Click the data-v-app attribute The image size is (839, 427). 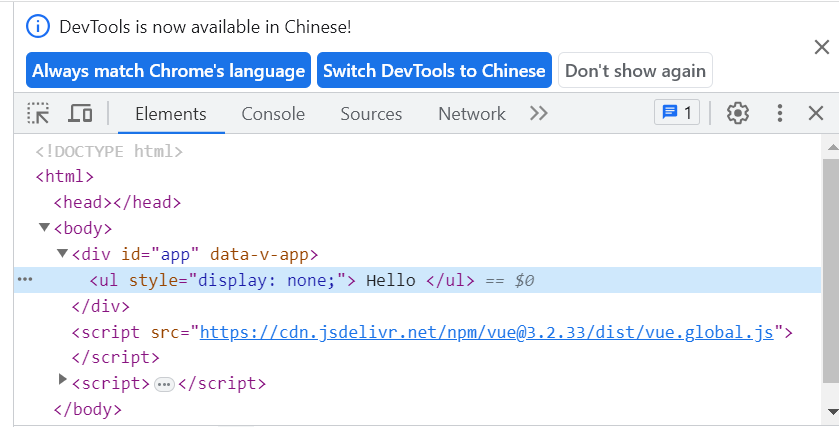click(x=259, y=254)
